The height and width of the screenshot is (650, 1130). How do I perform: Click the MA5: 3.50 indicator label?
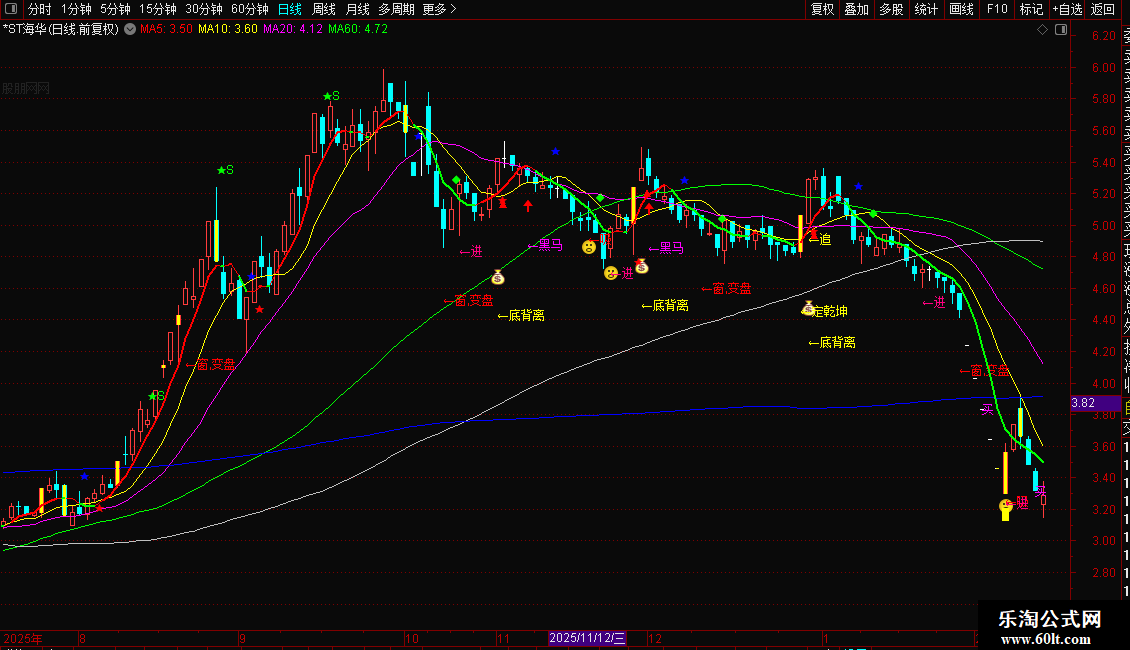pos(166,29)
